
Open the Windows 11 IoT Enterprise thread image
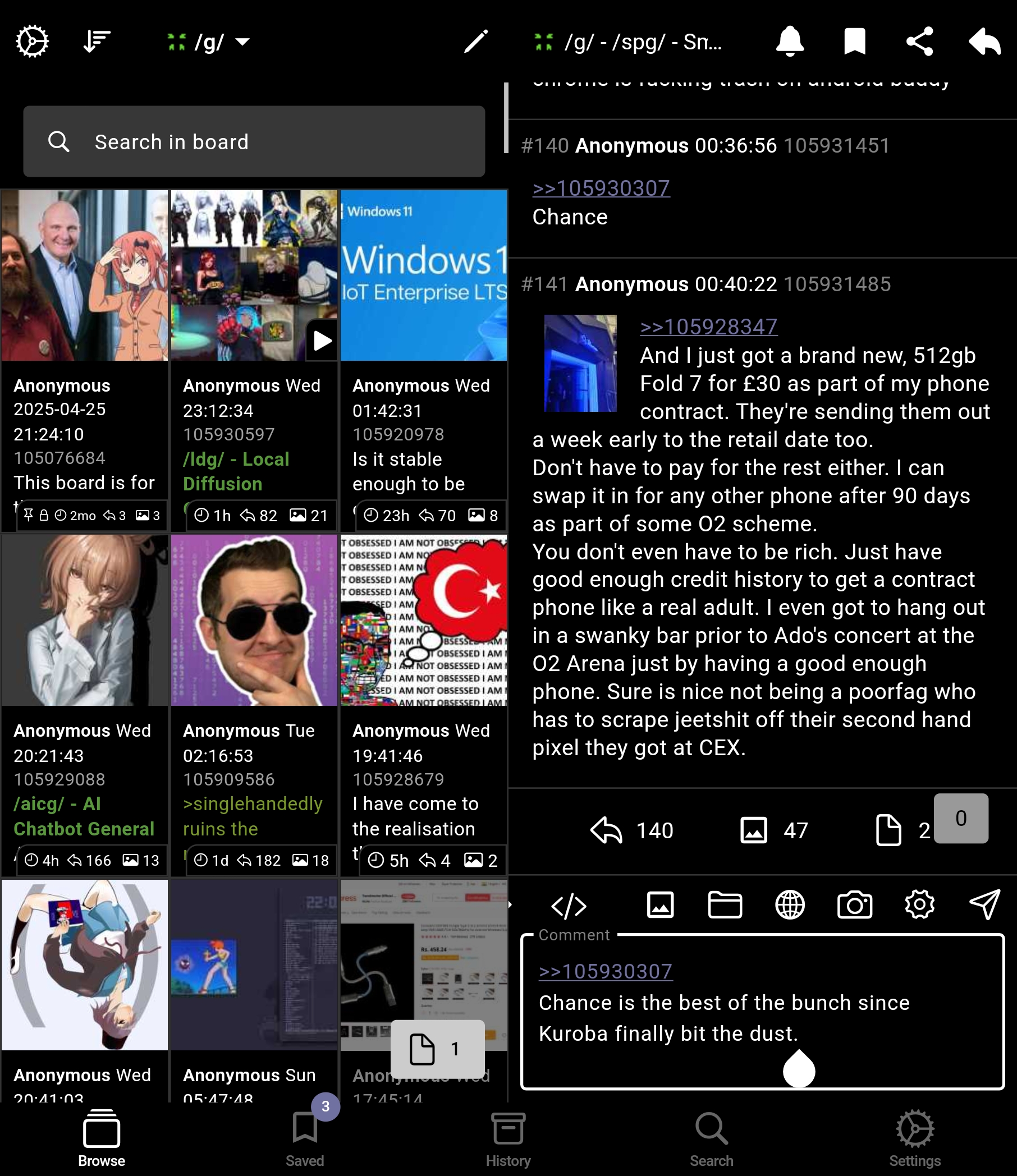[424, 275]
